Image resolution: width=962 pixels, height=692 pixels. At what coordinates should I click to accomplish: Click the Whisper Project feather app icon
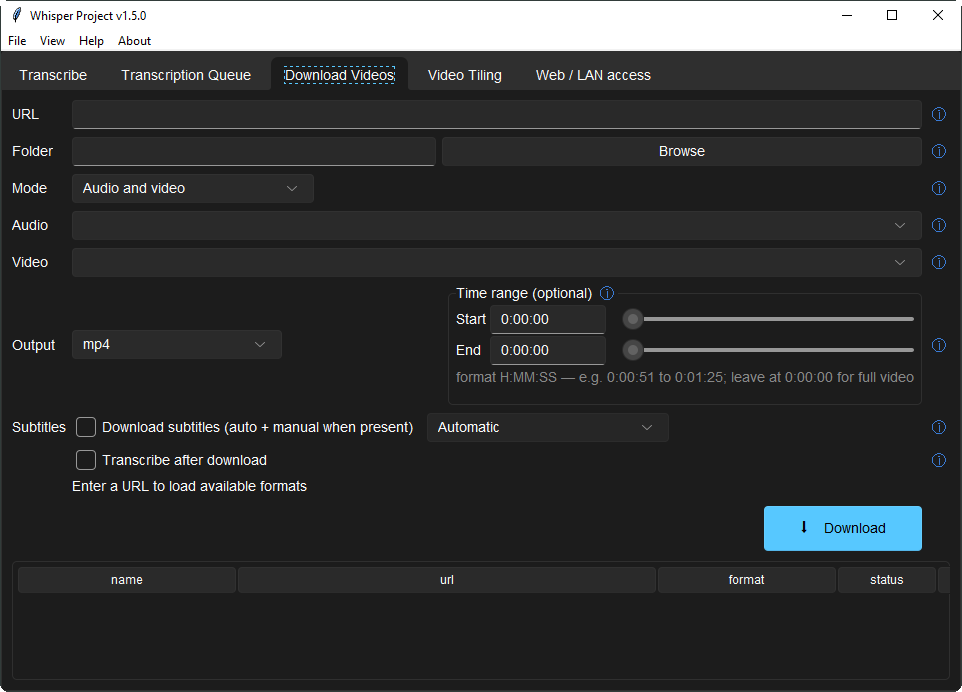(17, 15)
